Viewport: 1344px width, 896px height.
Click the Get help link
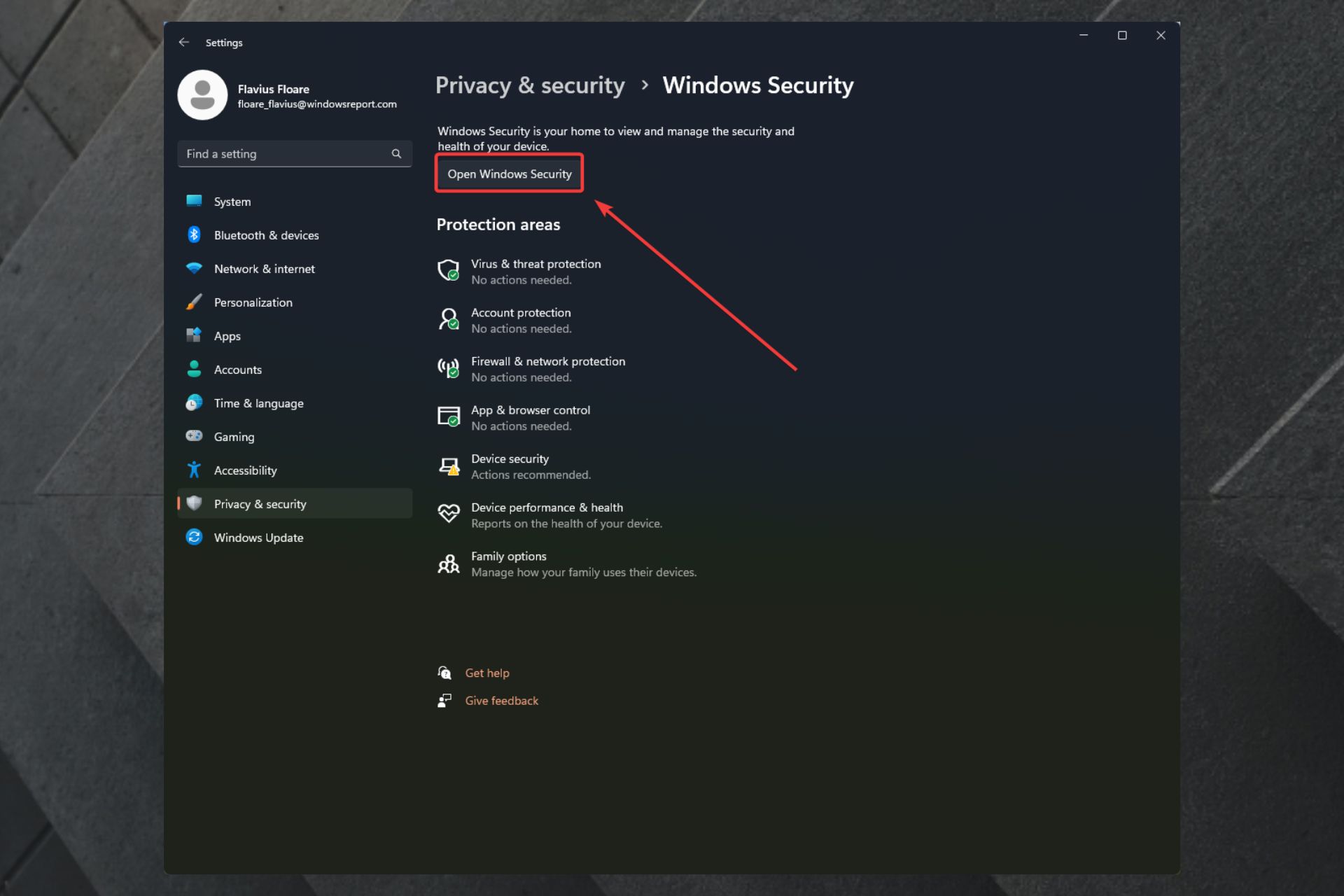click(487, 673)
